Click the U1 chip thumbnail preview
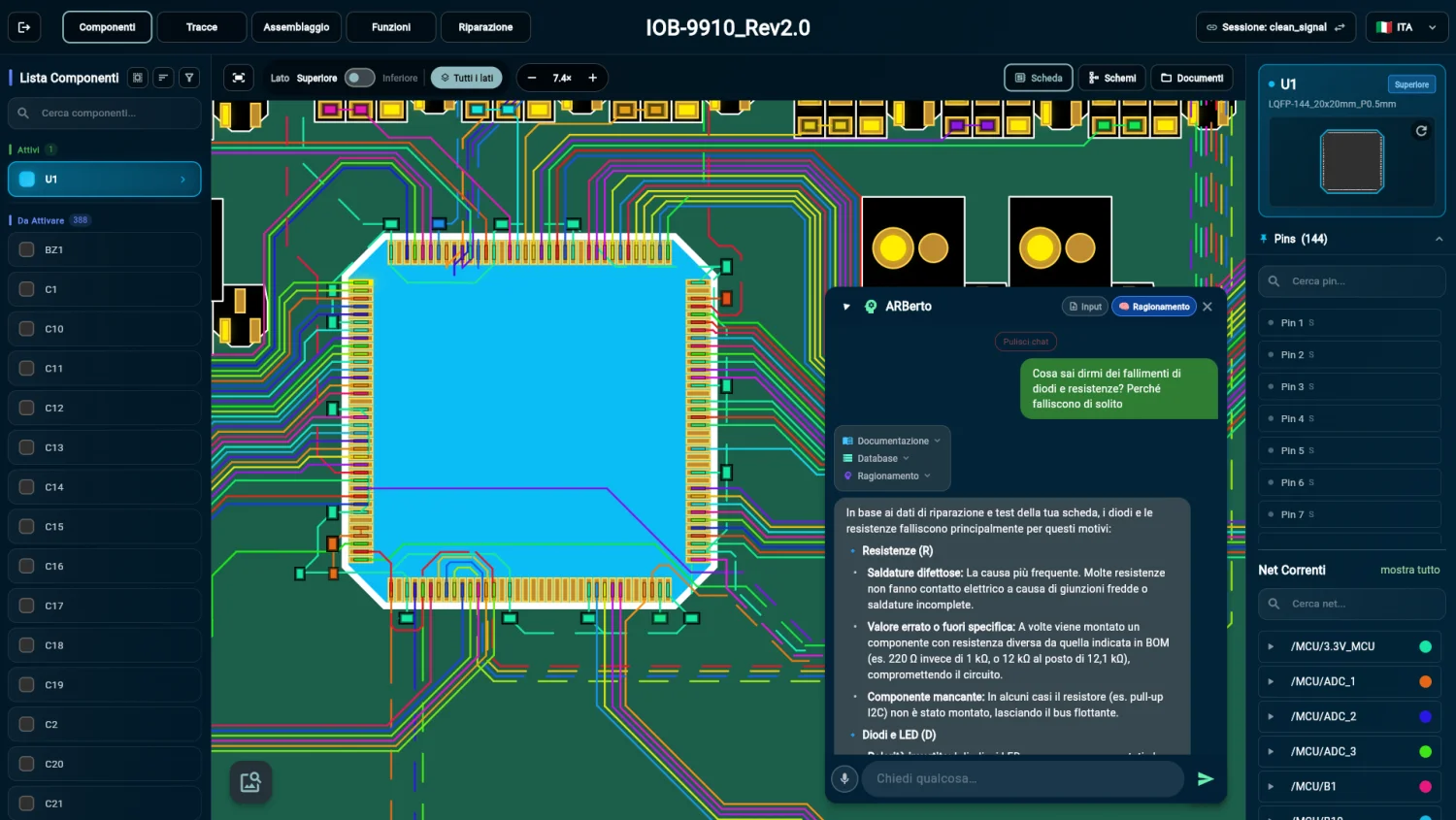This screenshot has height=820, width=1456. click(x=1351, y=161)
